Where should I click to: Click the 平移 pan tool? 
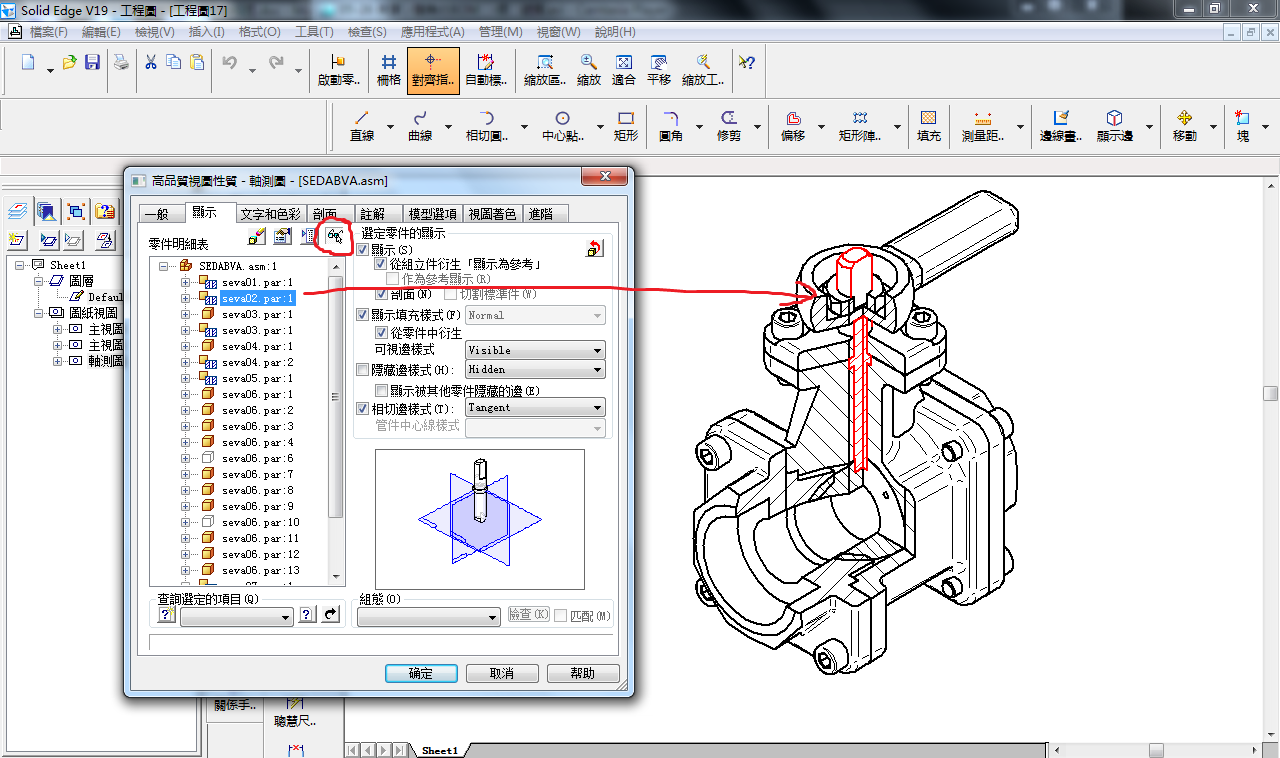659,70
